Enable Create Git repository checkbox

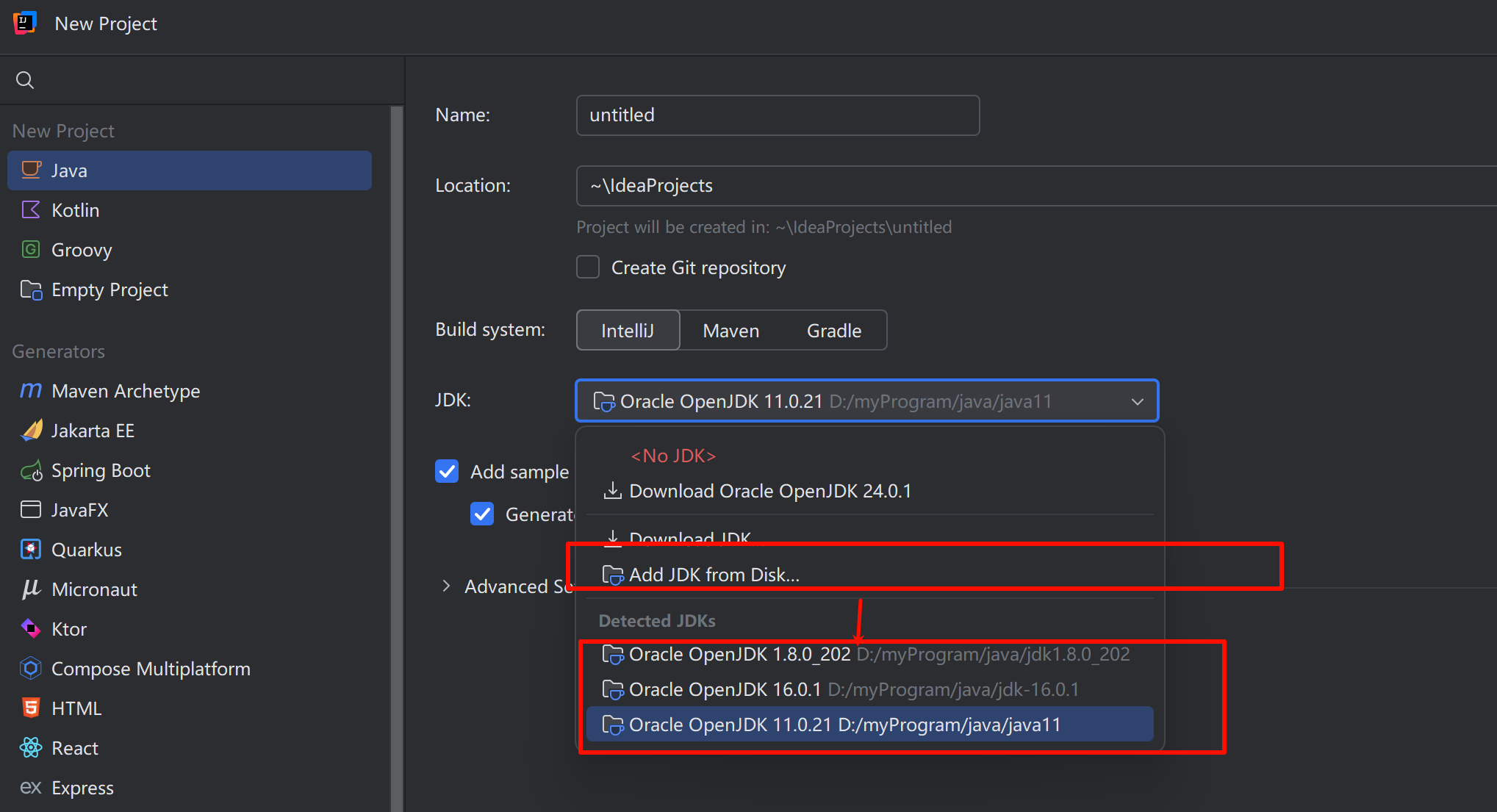588,267
